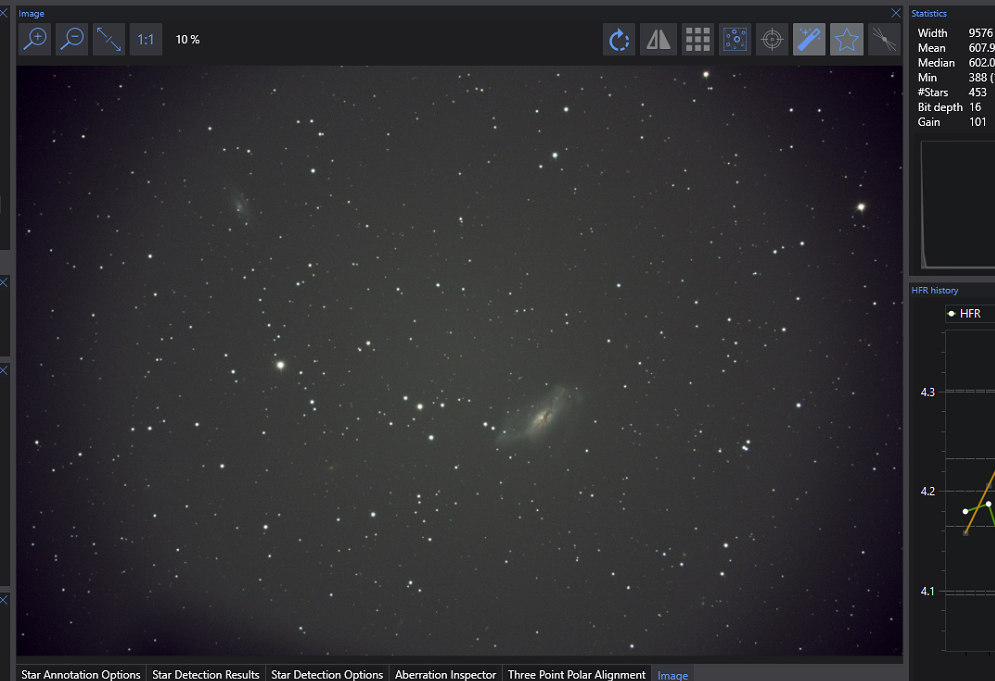The width and height of the screenshot is (995, 681).
Task: Flip the image with mirror triangles icon
Action: click(x=658, y=39)
